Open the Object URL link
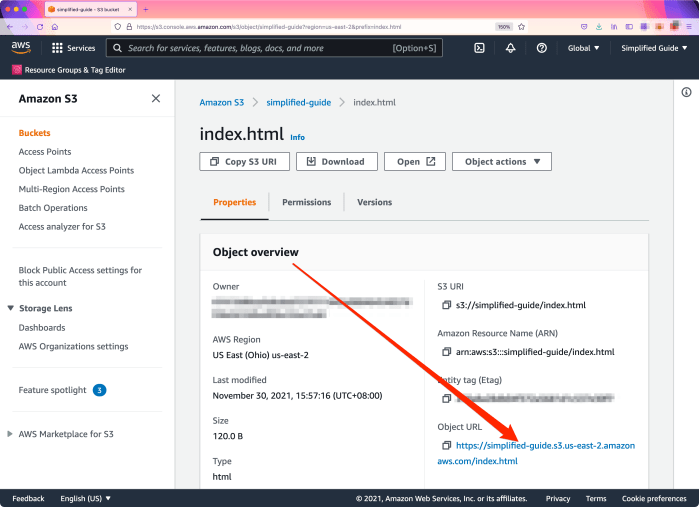This screenshot has width=699, height=507. pyautogui.click(x=536, y=453)
